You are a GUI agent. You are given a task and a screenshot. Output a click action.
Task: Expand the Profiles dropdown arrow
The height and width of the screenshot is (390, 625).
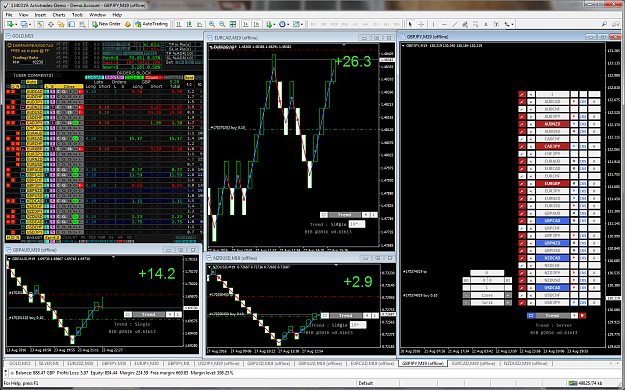[29, 24]
